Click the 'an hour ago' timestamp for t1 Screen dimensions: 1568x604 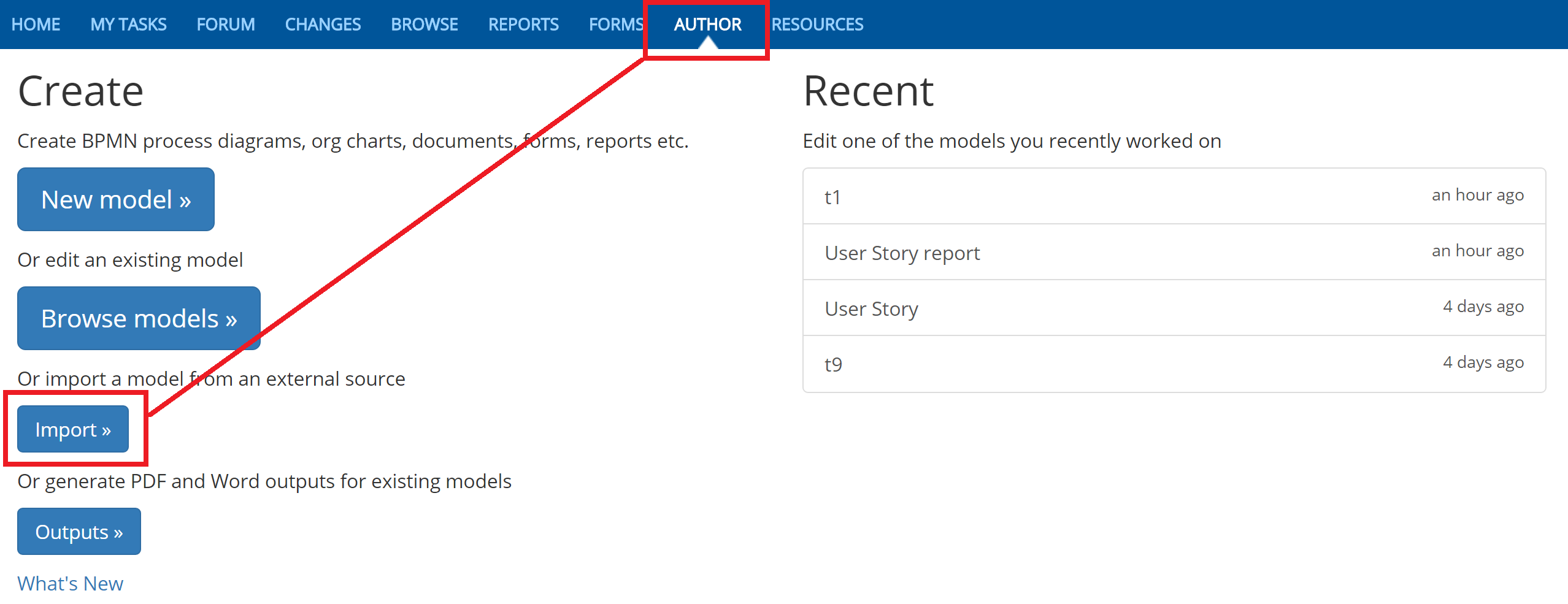[1477, 195]
